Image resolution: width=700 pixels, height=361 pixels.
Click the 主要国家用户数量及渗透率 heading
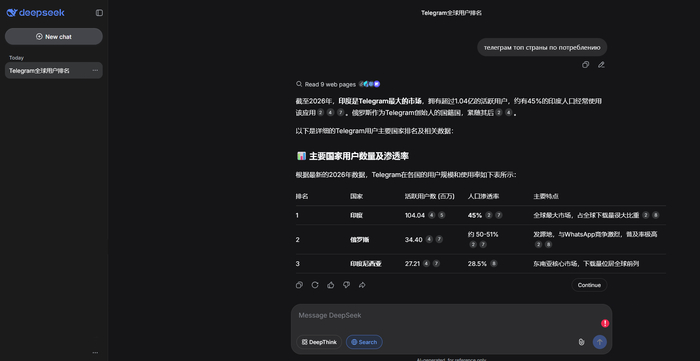pos(359,156)
